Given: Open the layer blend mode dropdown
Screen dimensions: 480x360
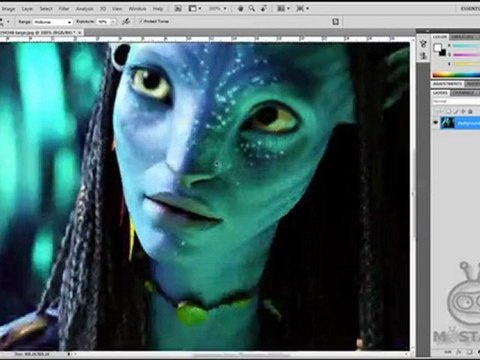Looking at the screenshot, I should click(456, 101).
